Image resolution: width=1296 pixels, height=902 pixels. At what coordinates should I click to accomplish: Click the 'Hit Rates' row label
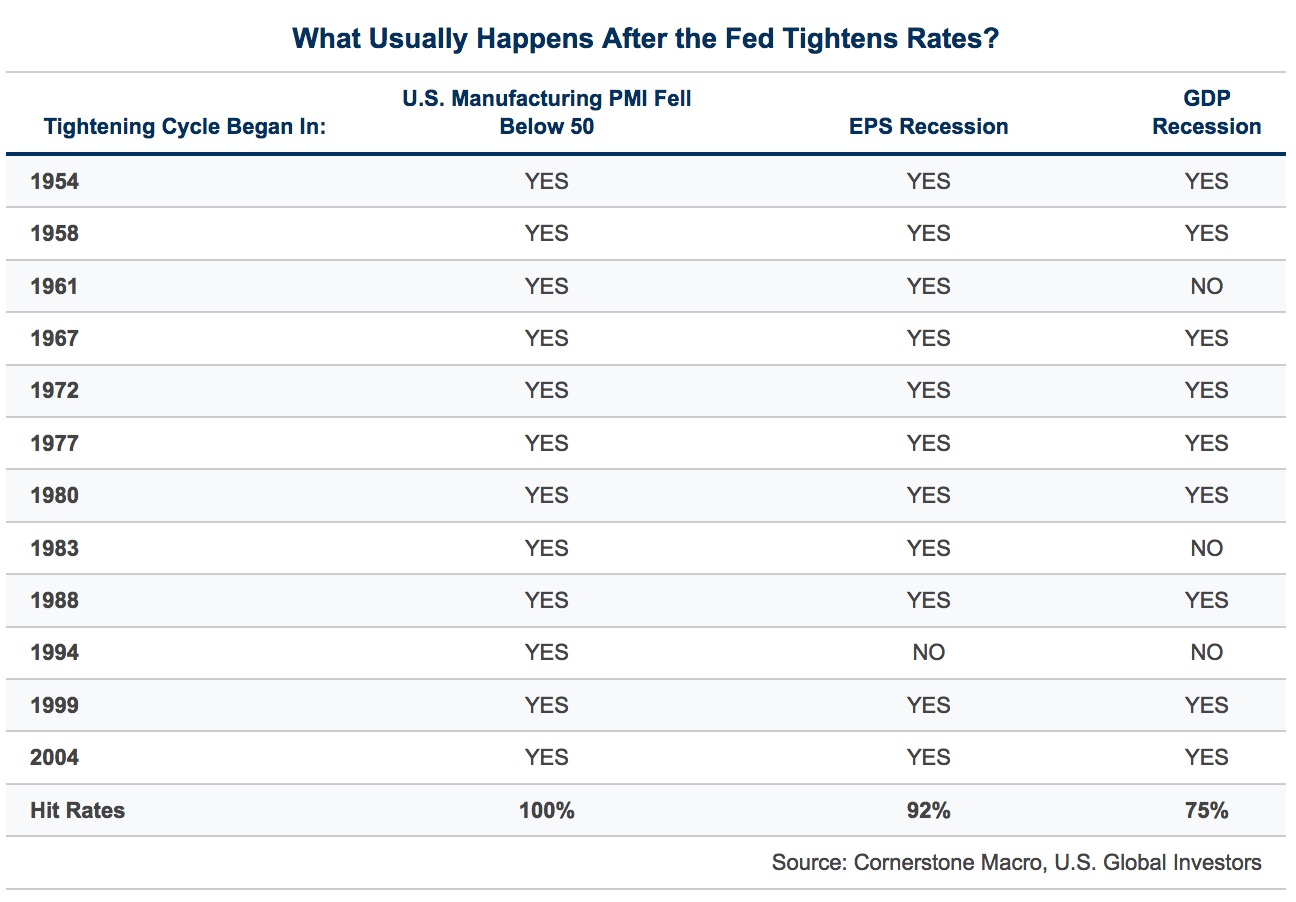[x=78, y=810]
